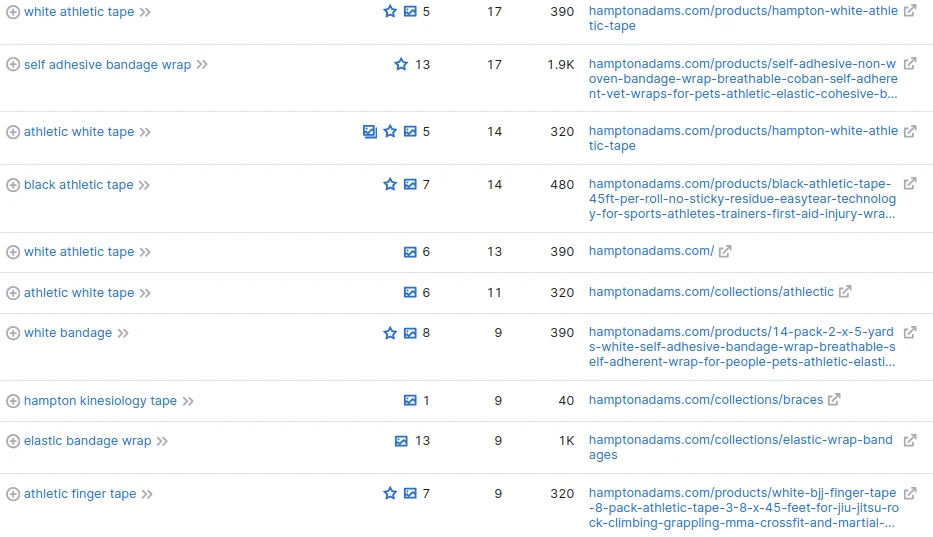Open the external link icon beside elastic-wrap-bandages URL
The height and width of the screenshot is (537, 933).
click(910, 441)
